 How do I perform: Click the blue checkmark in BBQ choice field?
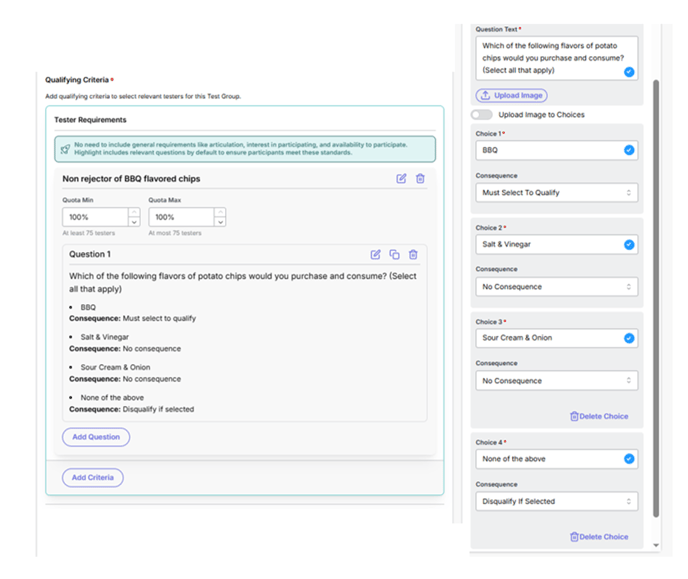tap(629, 150)
